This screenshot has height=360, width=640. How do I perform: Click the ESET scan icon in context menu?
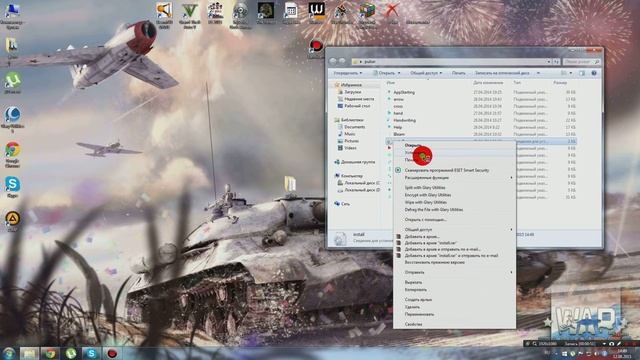pos(398,170)
